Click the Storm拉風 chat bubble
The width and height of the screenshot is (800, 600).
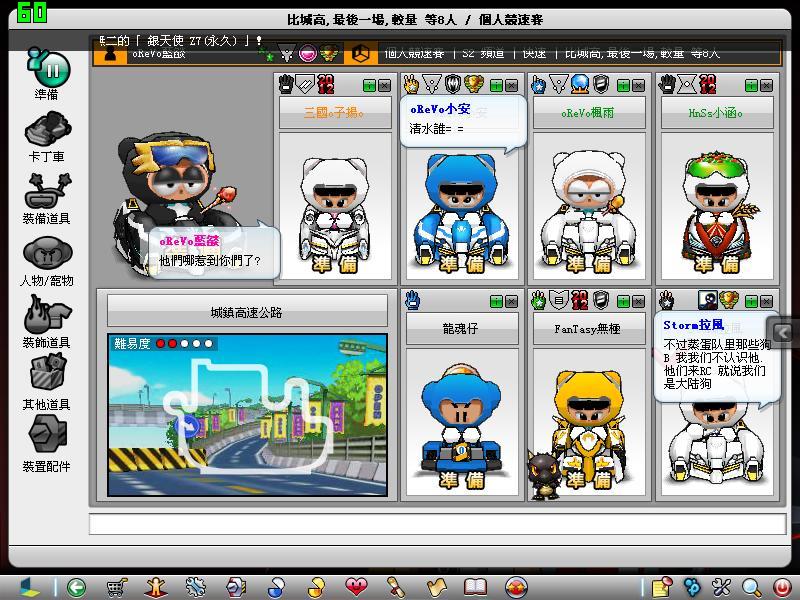[x=717, y=358]
